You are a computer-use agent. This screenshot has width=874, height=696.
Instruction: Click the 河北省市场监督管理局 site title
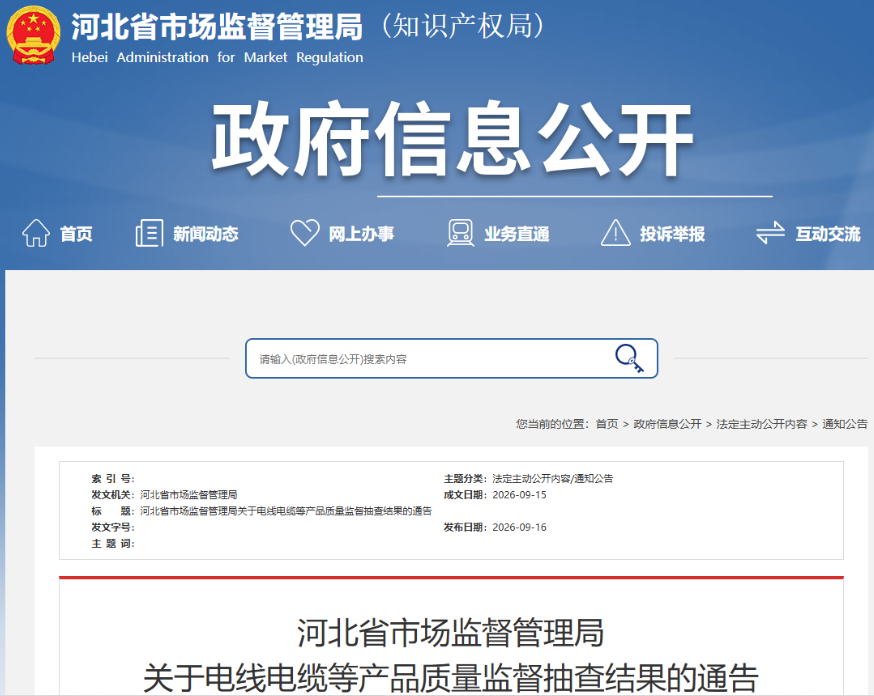217,27
